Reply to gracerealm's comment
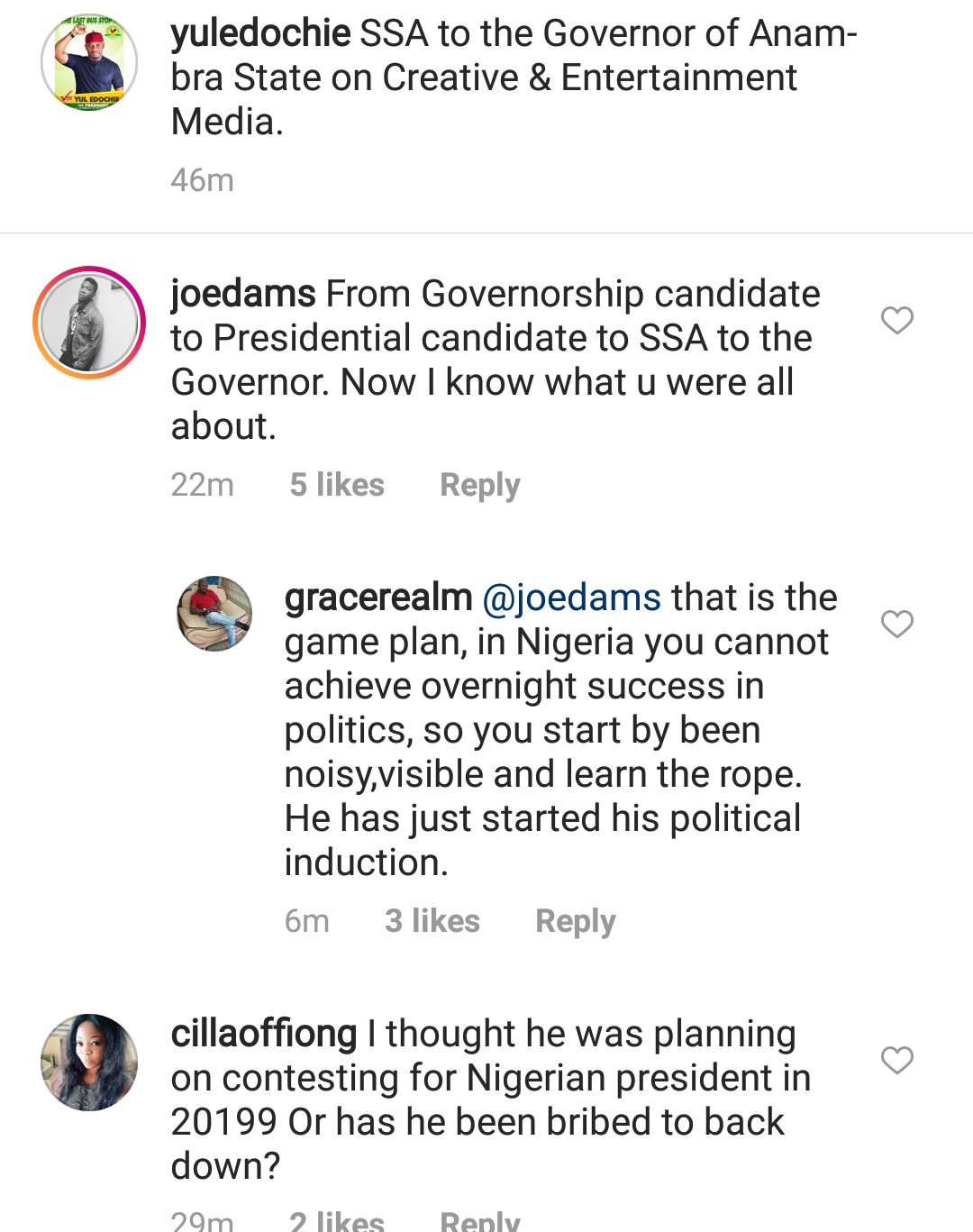 tap(575, 921)
